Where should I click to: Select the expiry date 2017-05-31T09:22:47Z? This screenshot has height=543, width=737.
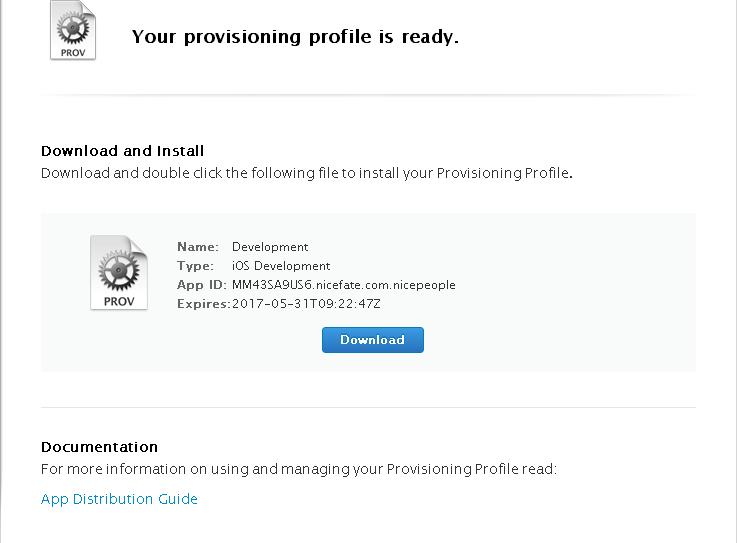[306, 304]
